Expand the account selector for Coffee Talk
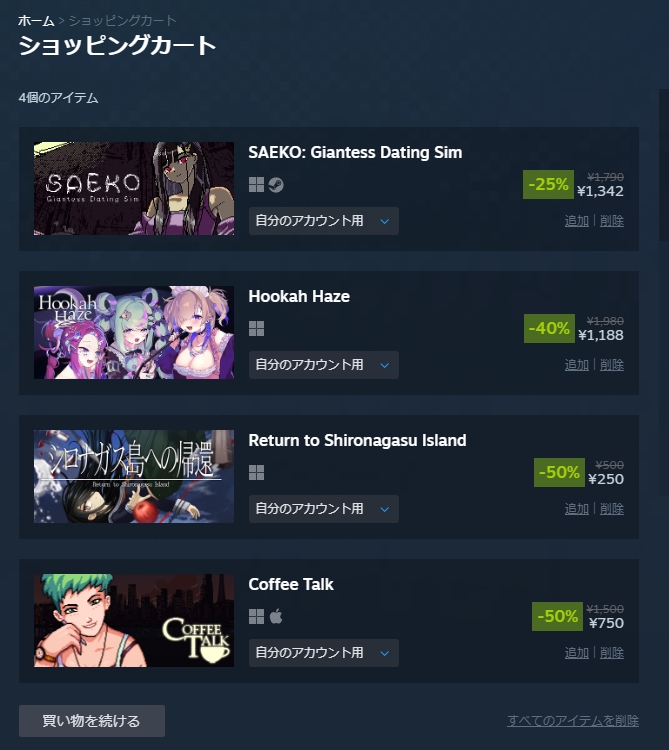669x750 pixels. 324,653
